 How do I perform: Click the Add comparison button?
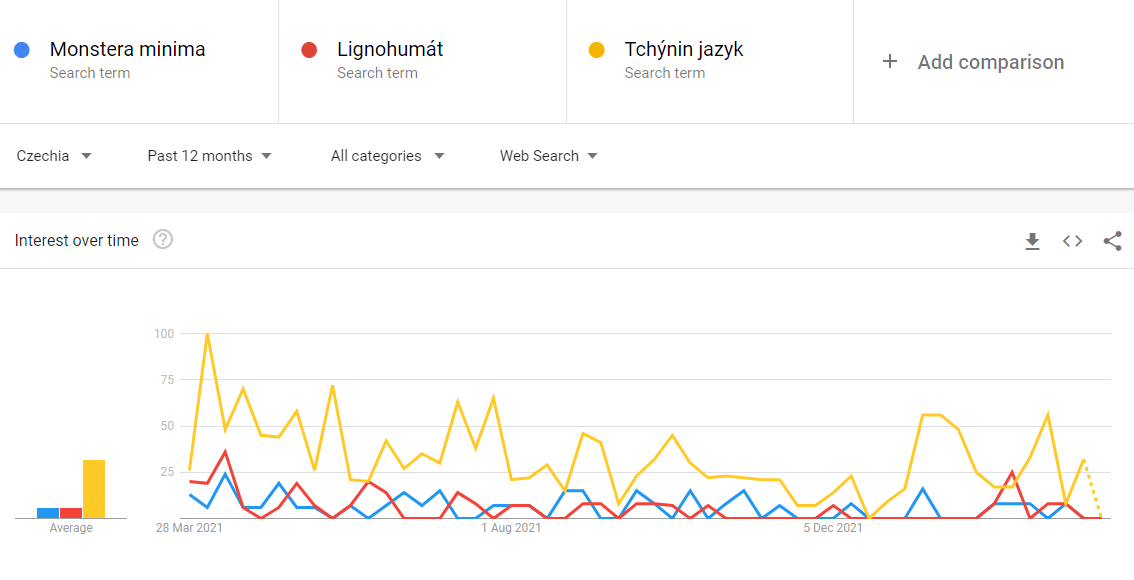(x=990, y=62)
